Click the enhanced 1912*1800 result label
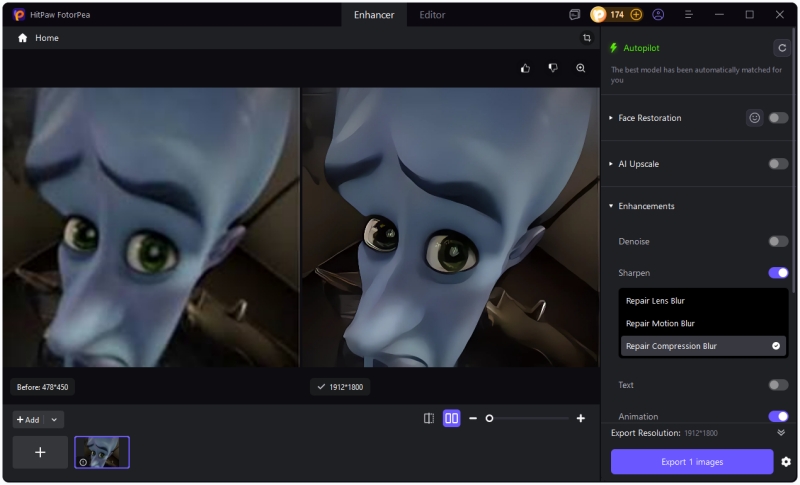800x485 pixels. (340, 387)
